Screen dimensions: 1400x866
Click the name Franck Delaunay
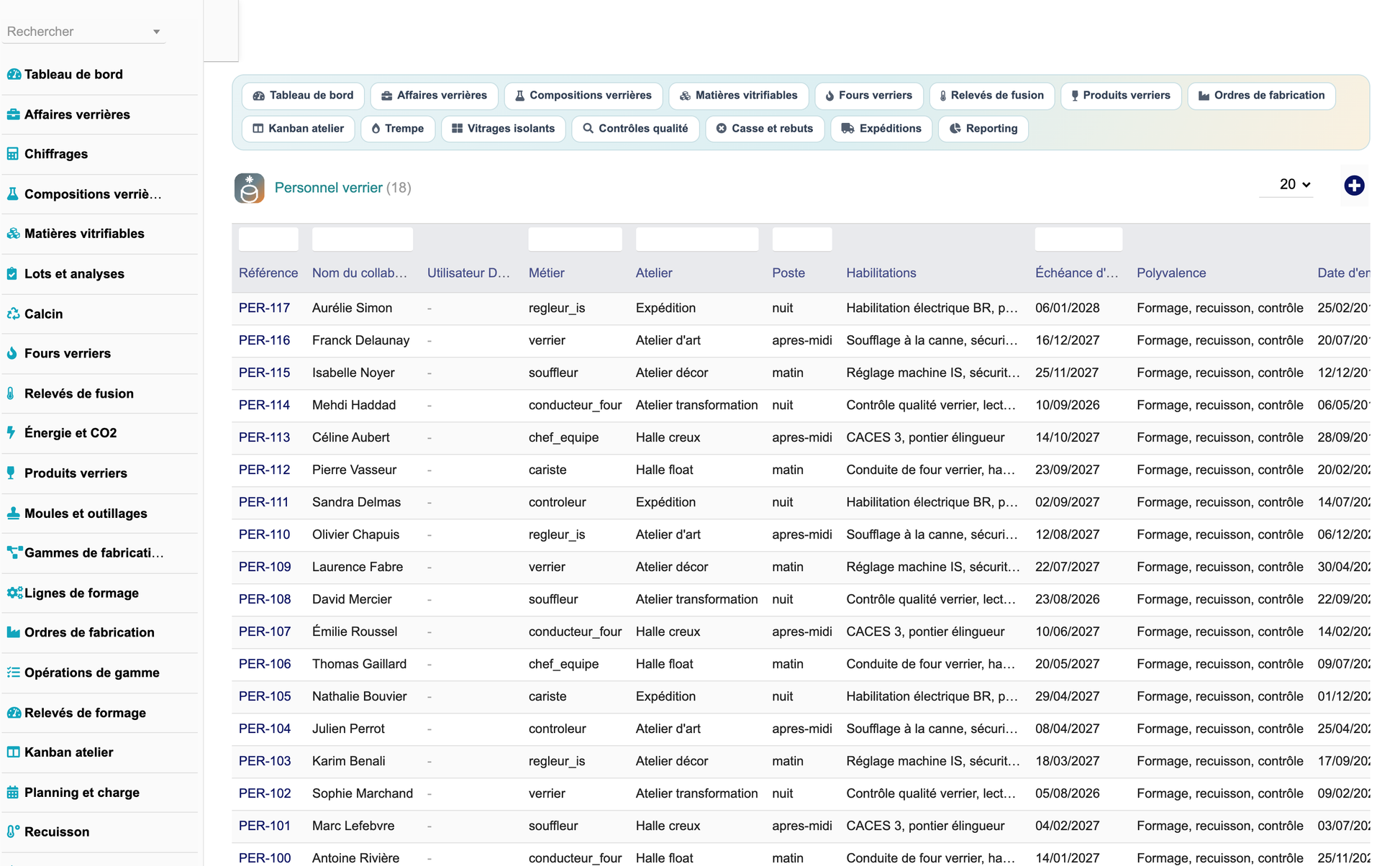coord(360,340)
